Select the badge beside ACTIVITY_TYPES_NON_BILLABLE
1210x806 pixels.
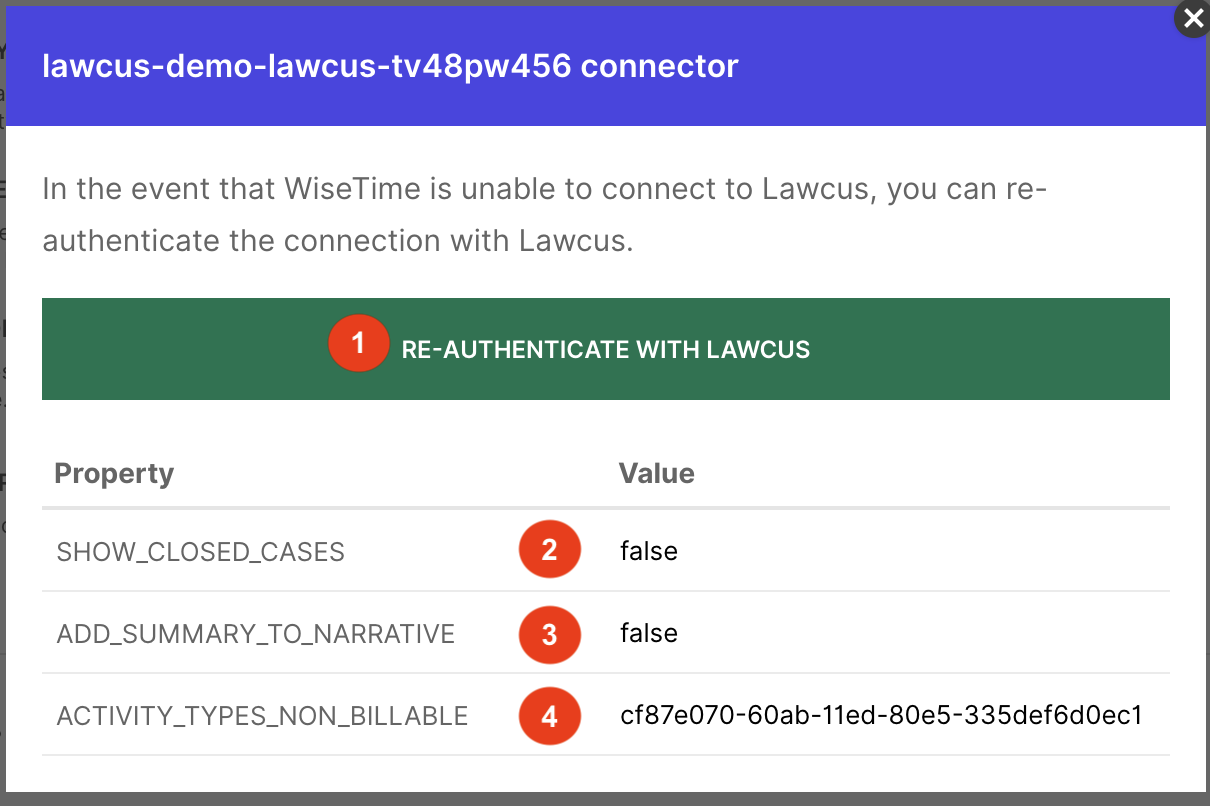(x=550, y=716)
